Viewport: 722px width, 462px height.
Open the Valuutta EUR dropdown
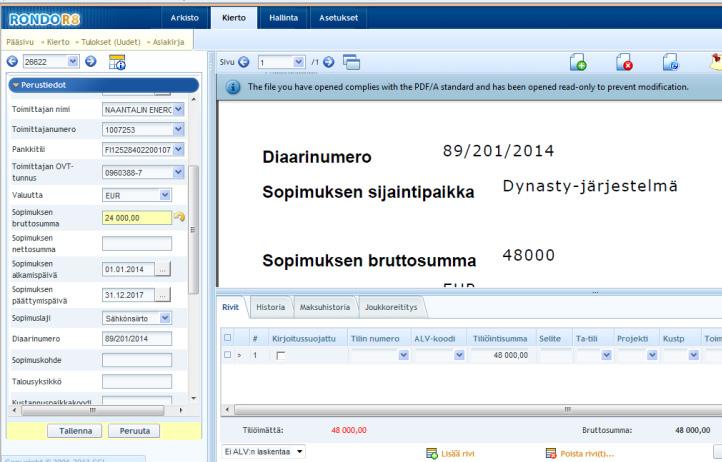[x=165, y=195]
